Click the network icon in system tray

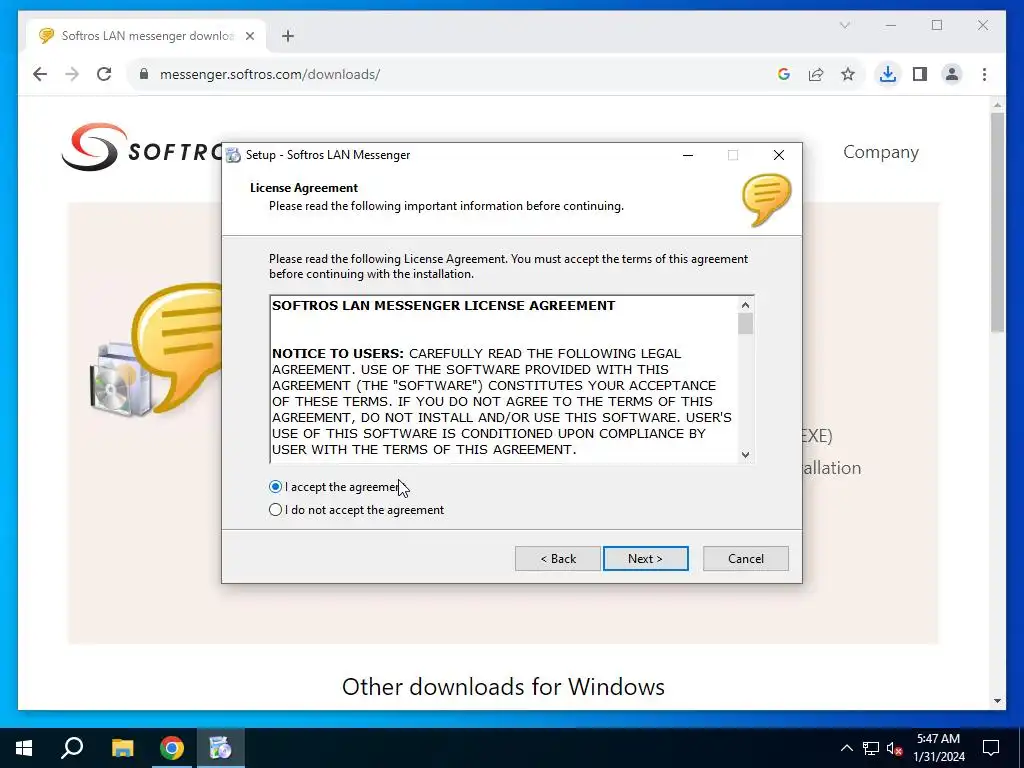pos(871,748)
